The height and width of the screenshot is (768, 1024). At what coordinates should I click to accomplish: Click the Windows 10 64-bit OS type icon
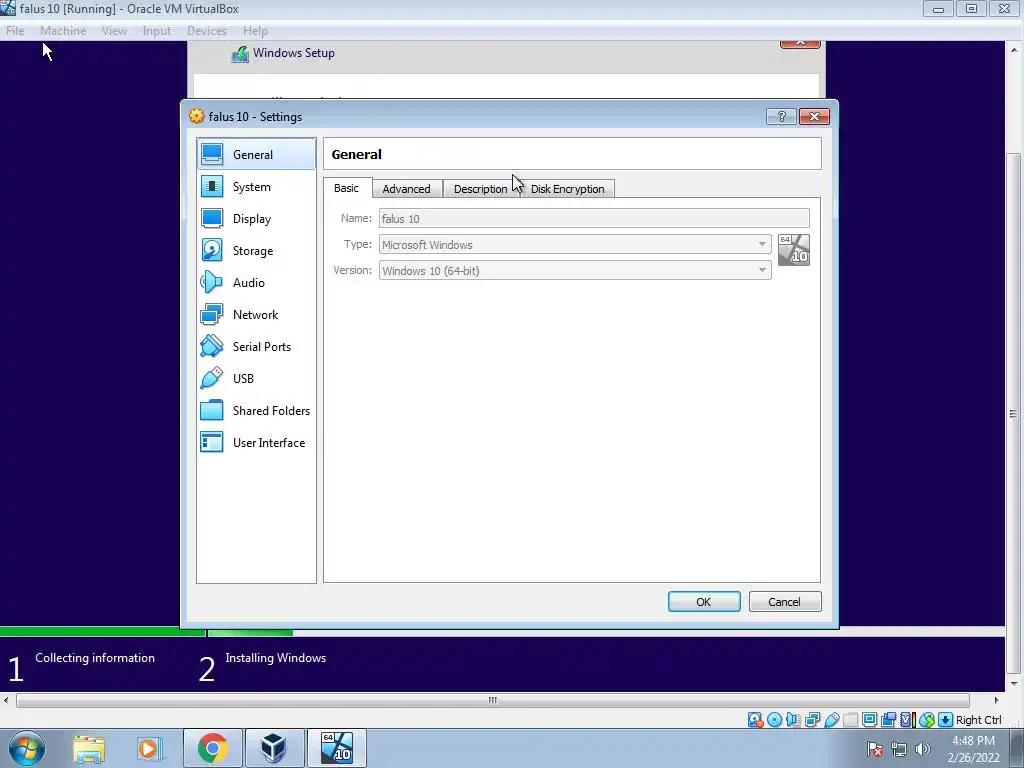pos(793,250)
